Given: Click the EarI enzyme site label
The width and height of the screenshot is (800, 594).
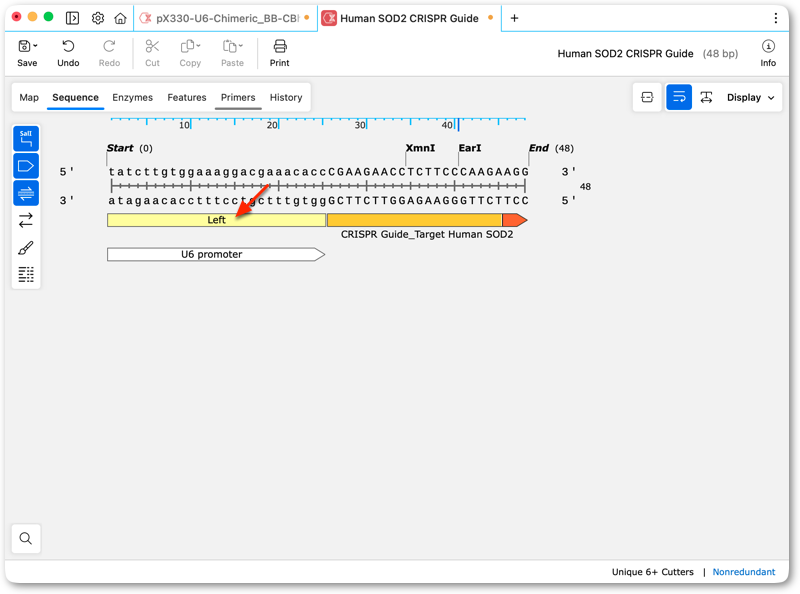Looking at the screenshot, I should click(x=470, y=148).
